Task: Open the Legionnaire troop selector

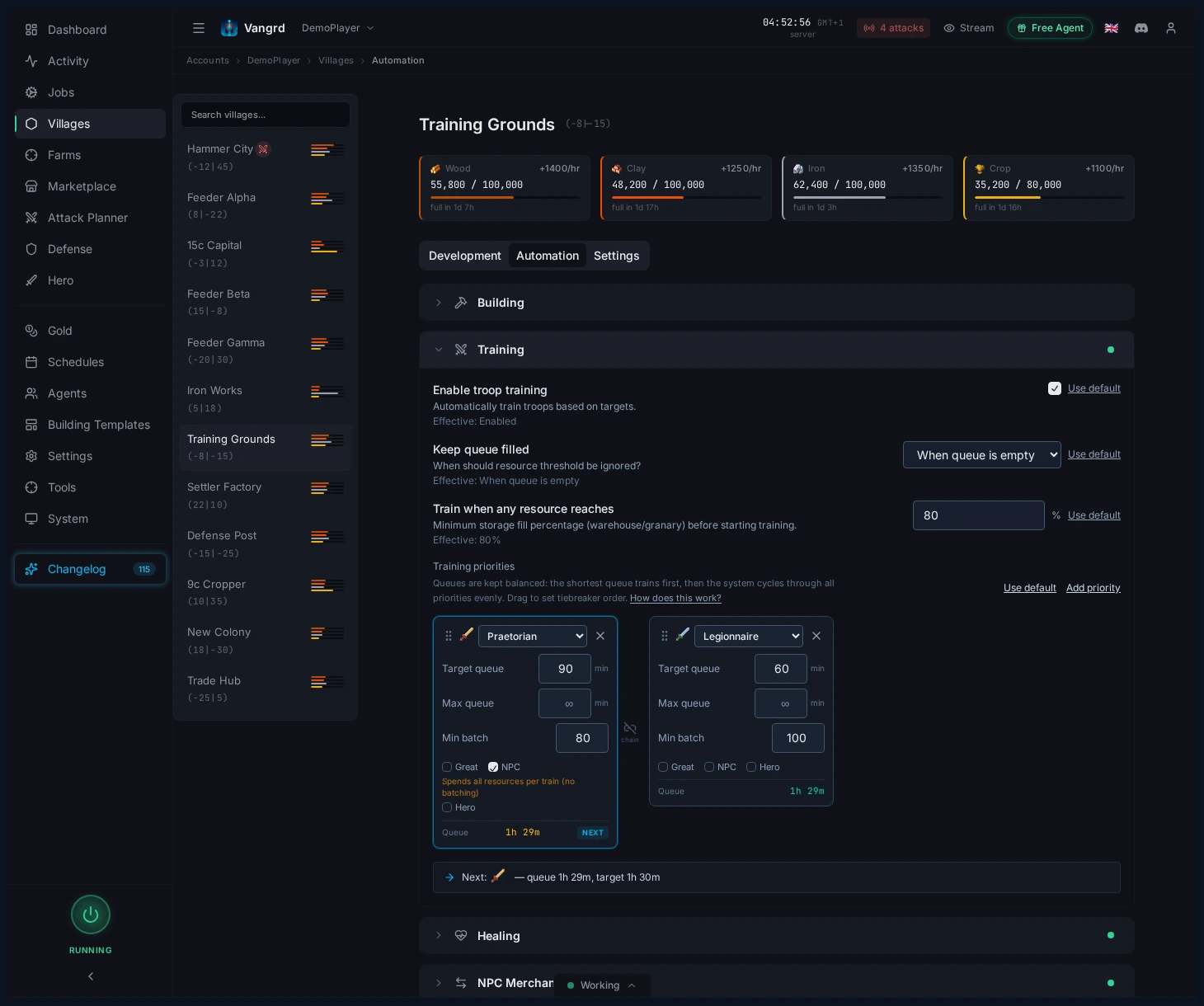Action: (x=748, y=636)
